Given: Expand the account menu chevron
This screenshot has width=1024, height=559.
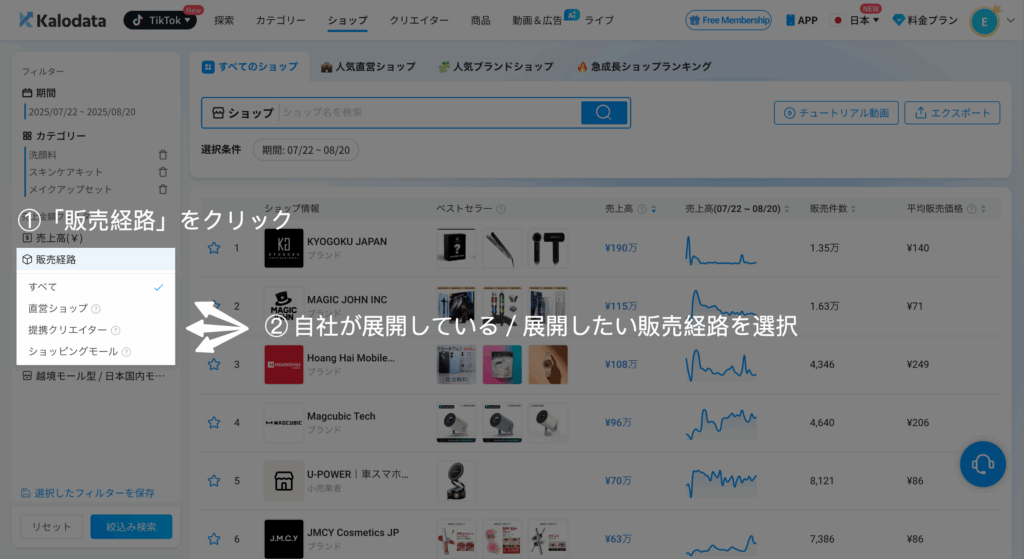Looking at the screenshot, I should [1011, 20].
